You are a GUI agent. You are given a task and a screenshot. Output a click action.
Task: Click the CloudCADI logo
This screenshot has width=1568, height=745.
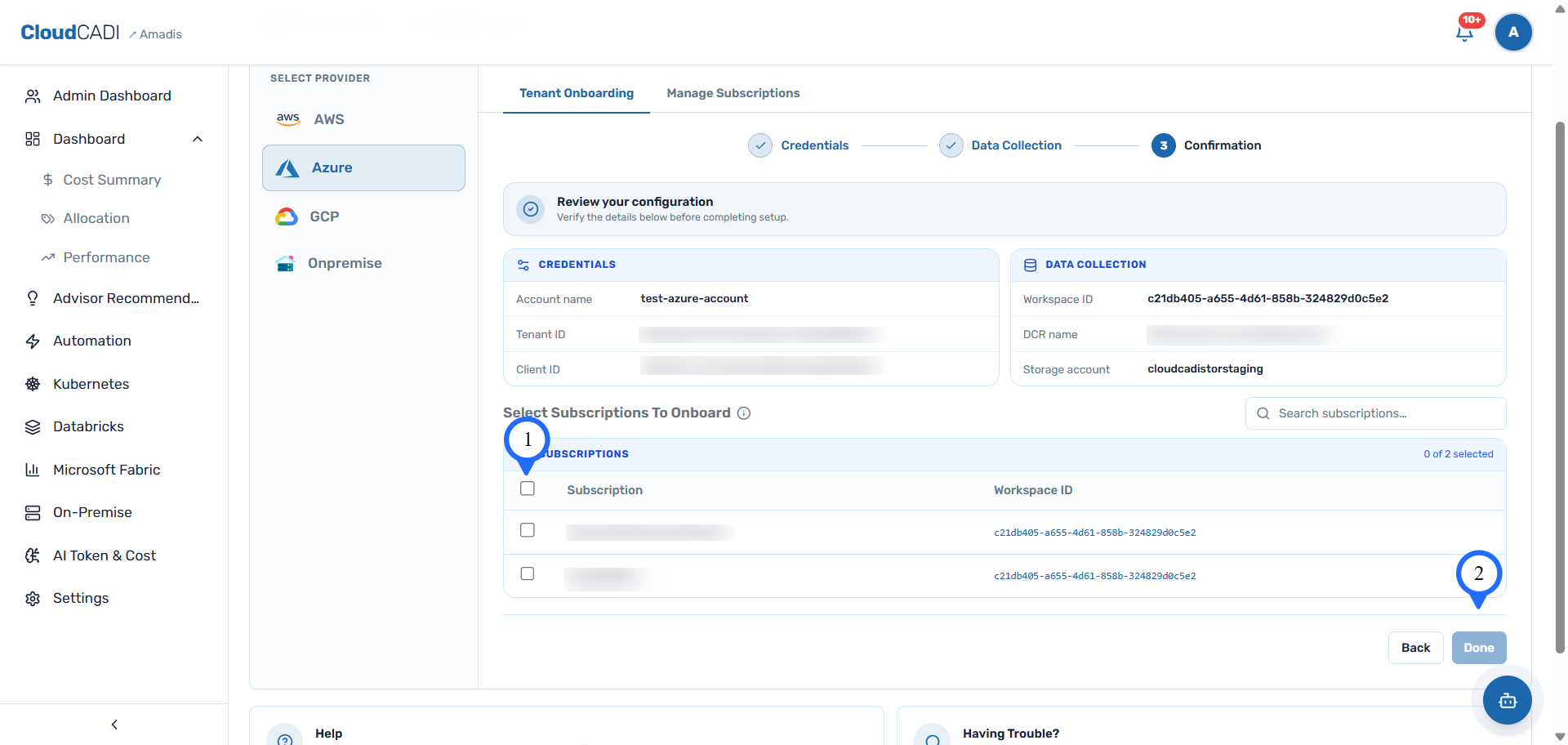coord(70,33)
